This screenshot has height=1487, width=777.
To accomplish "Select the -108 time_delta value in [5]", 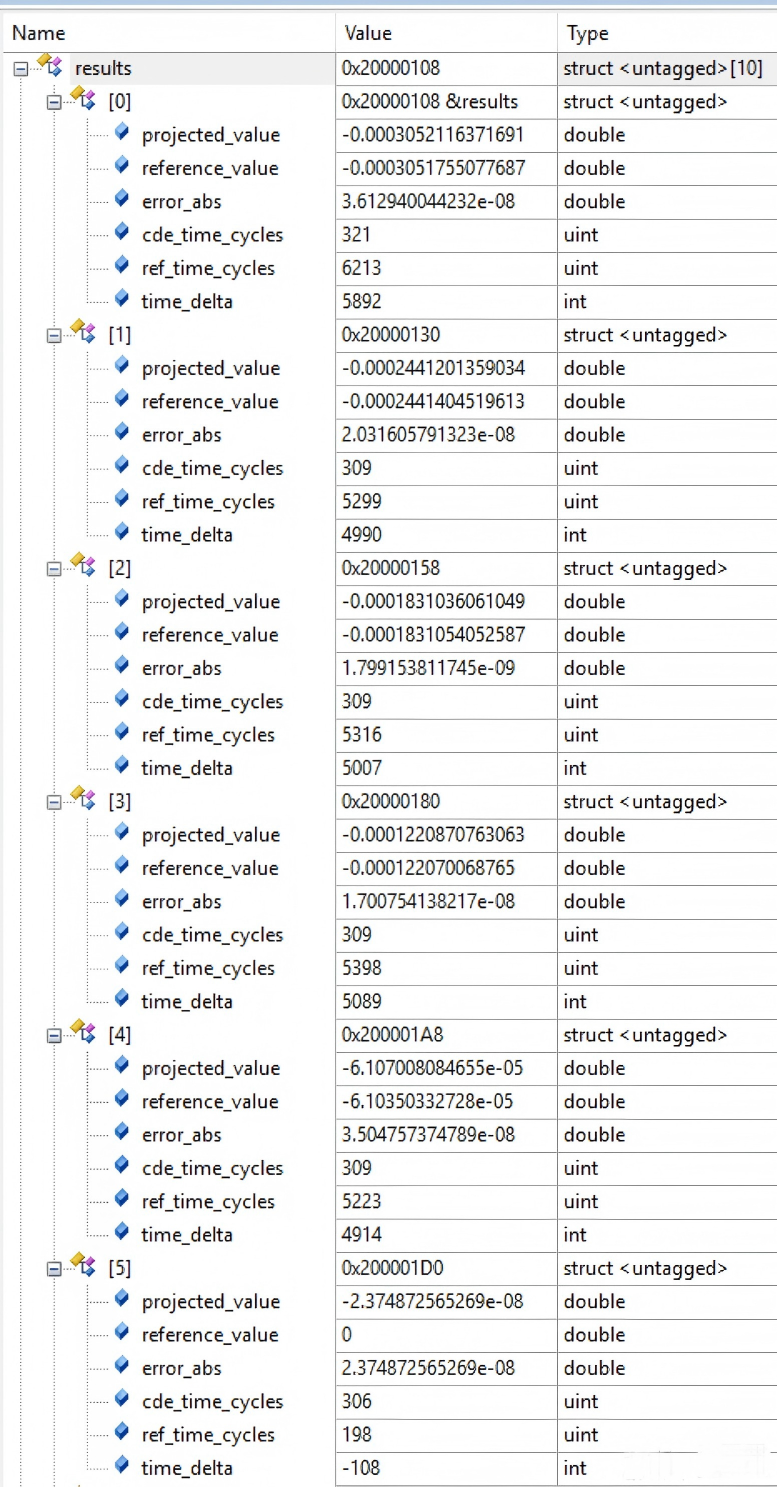I will point(361,1468).
